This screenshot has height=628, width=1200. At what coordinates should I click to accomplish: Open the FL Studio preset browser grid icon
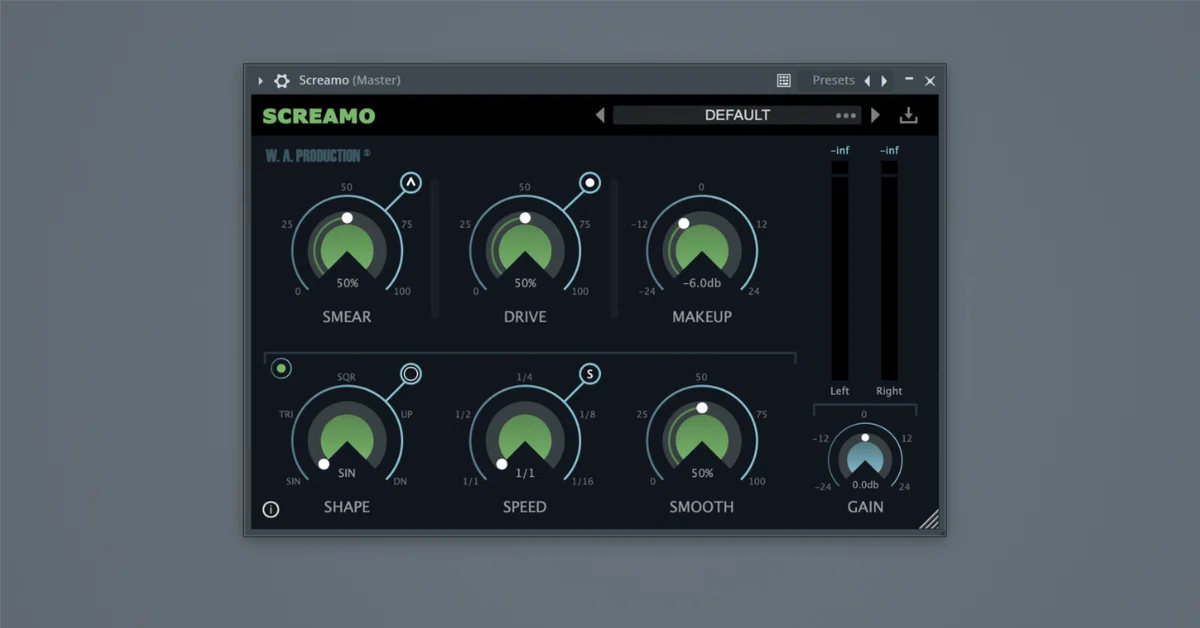[784, 81]
